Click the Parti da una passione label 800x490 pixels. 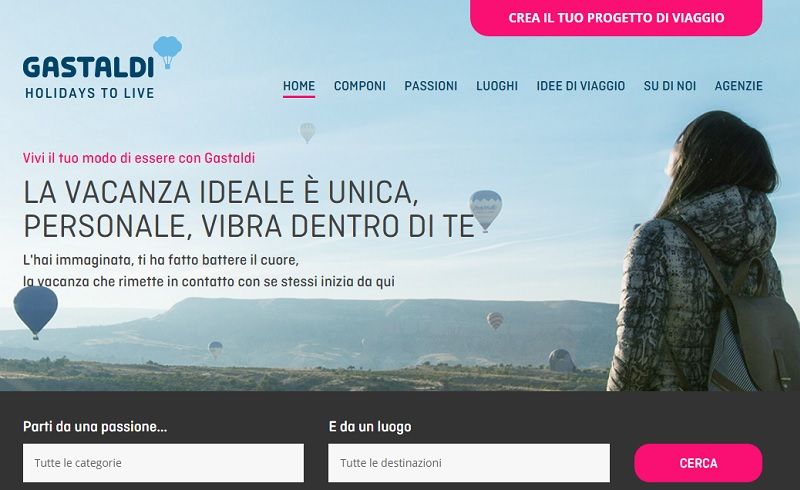click(x=95, y=427)
